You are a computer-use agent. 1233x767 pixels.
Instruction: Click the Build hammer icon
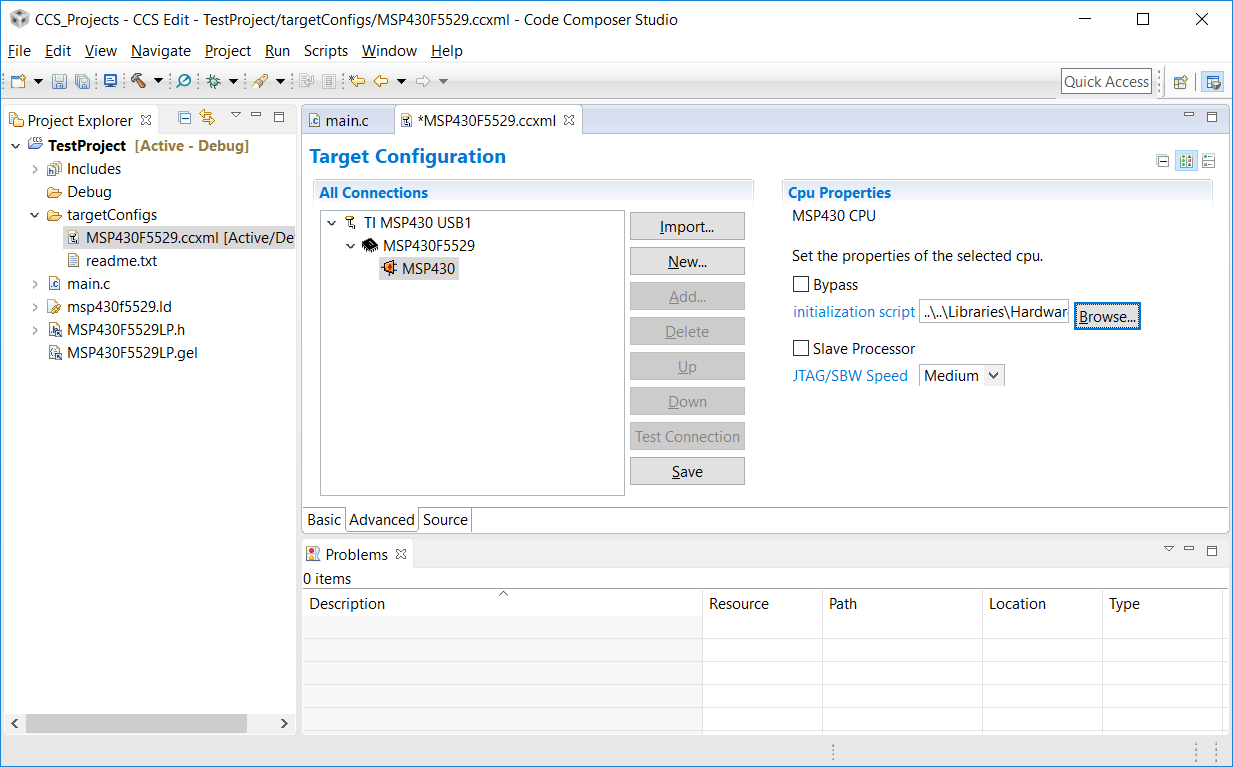138,81
